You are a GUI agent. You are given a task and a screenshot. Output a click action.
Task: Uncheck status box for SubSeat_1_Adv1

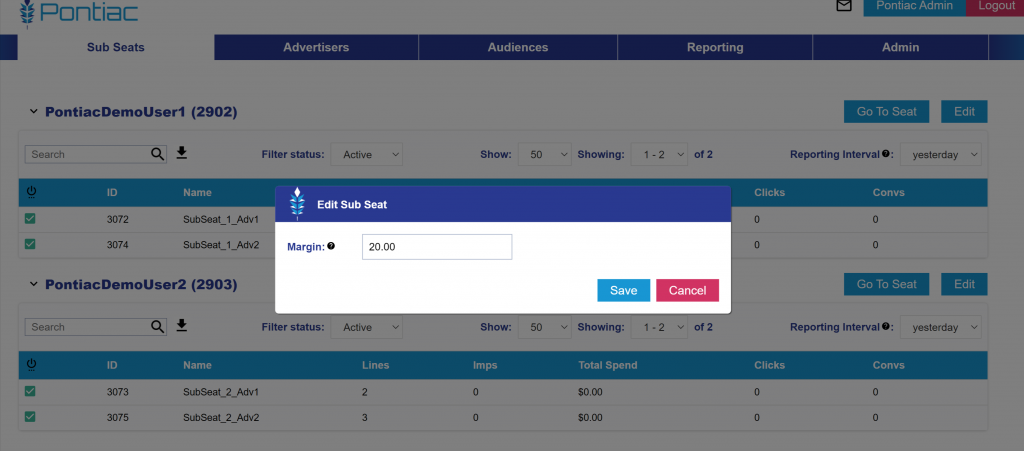click(x=30, y=219)
